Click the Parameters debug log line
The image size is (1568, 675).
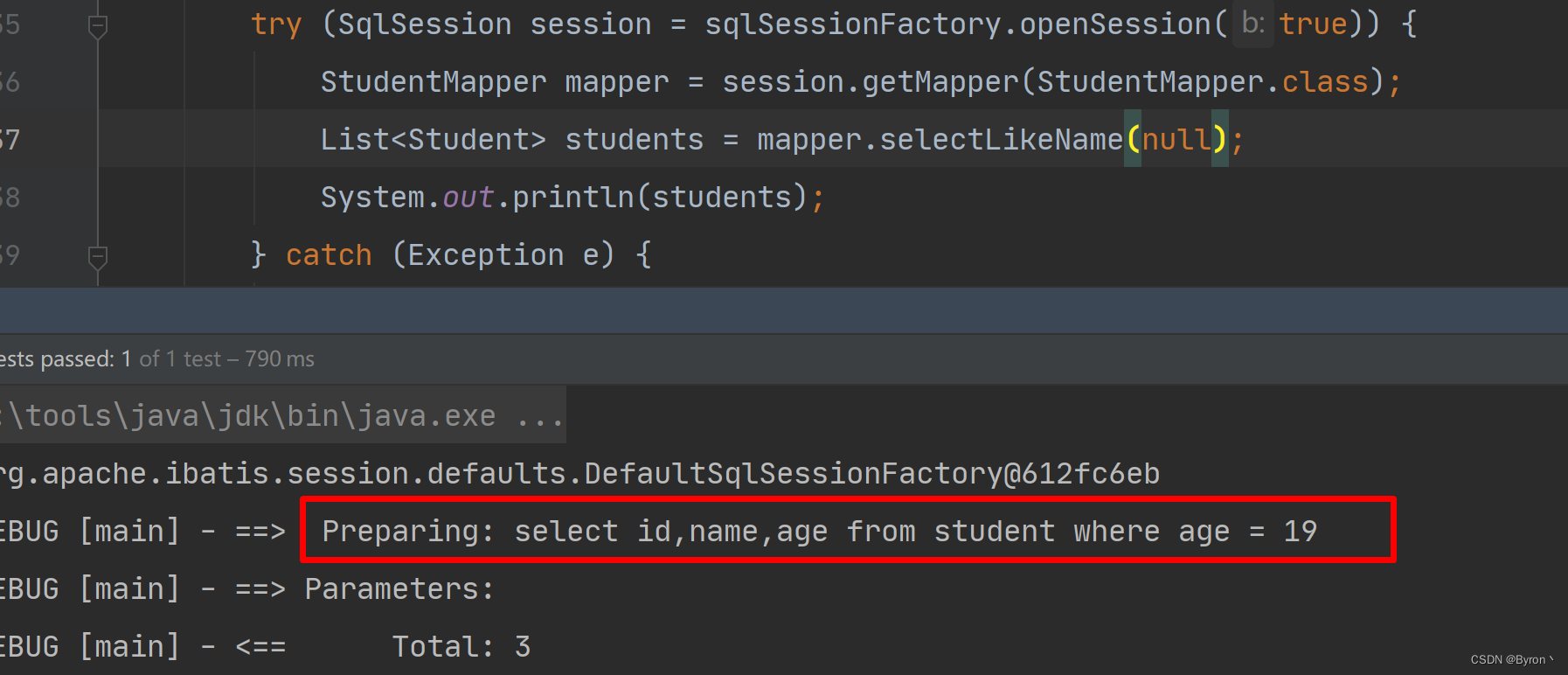click(x=247, y=588)
